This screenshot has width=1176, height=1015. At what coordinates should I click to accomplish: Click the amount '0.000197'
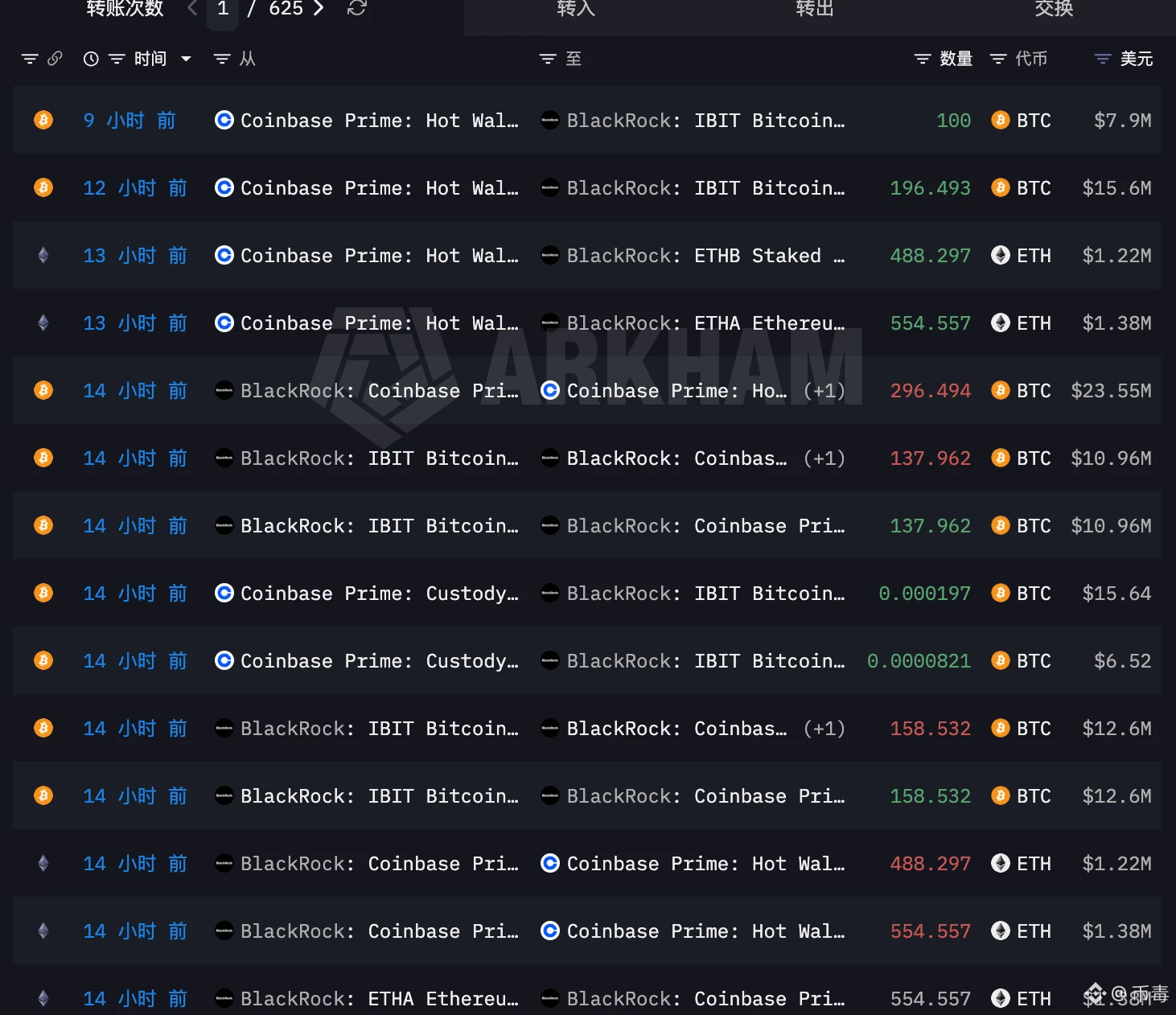click(x=924, y=593)
